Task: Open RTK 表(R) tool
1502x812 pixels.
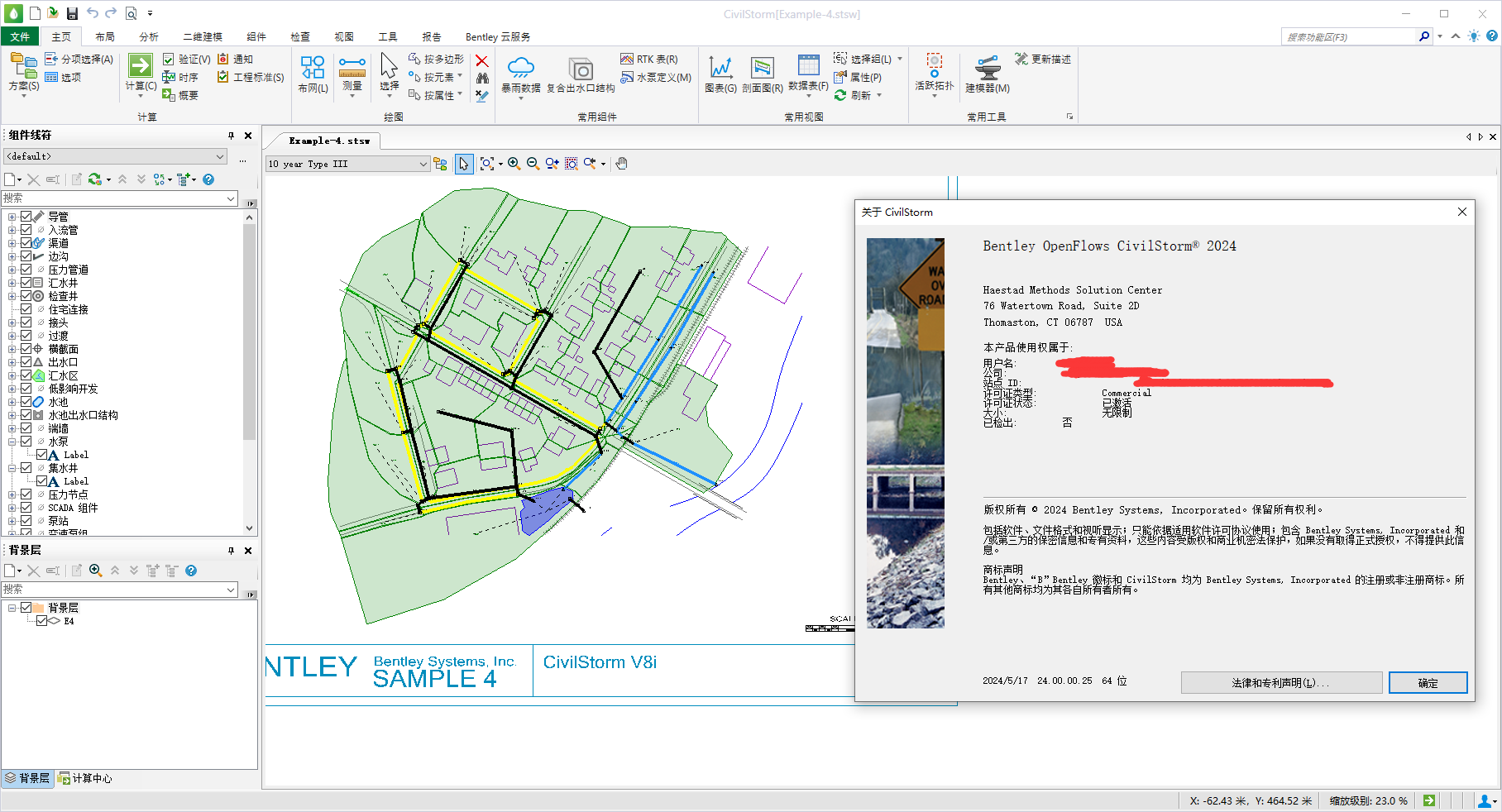Action: [x=649, y=60]
